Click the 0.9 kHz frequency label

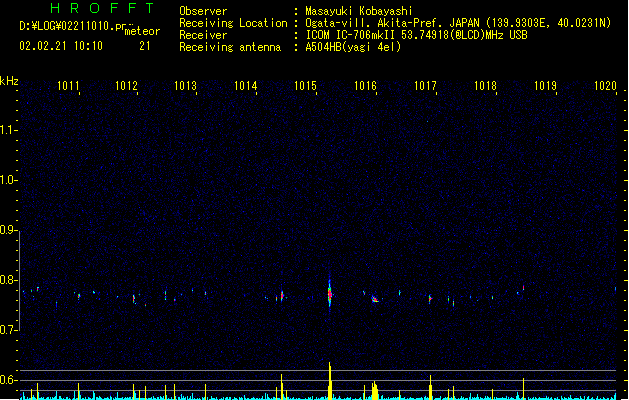click(x=8, y=230)
